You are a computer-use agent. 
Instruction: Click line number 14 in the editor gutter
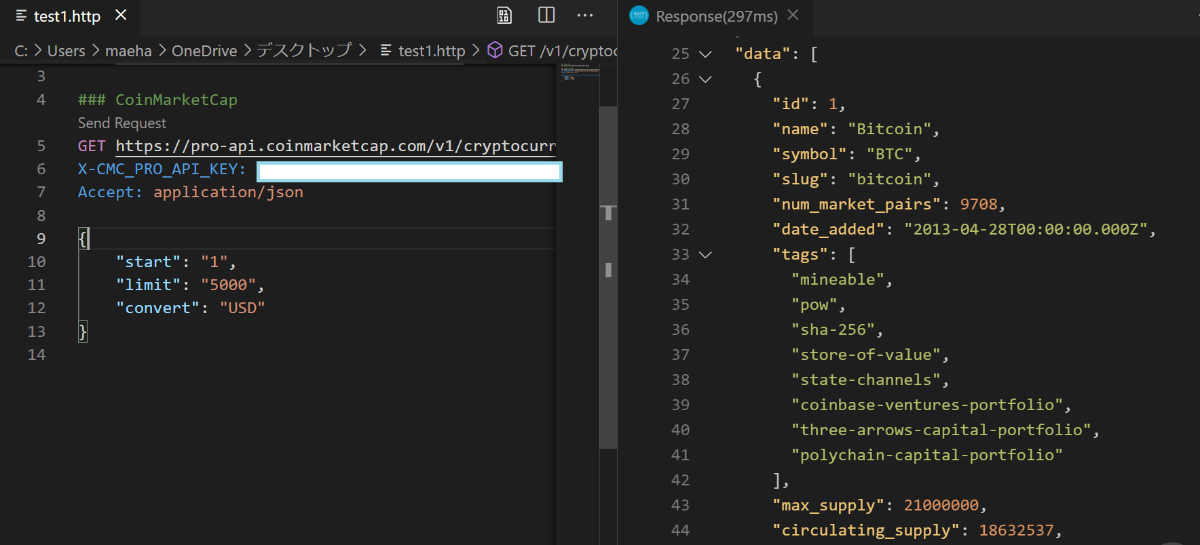tap(37, 354)
